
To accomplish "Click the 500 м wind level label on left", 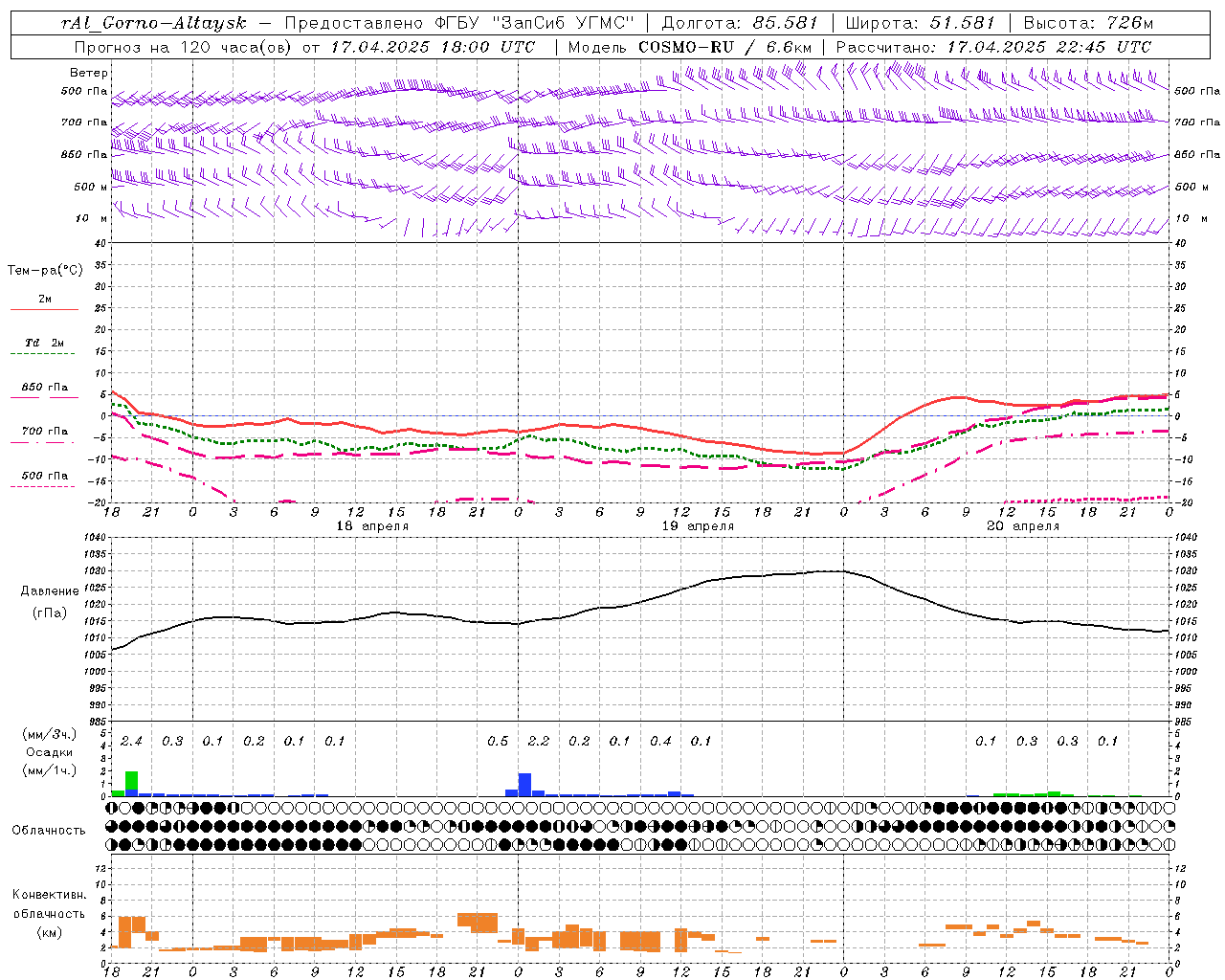I will (91, 187).
